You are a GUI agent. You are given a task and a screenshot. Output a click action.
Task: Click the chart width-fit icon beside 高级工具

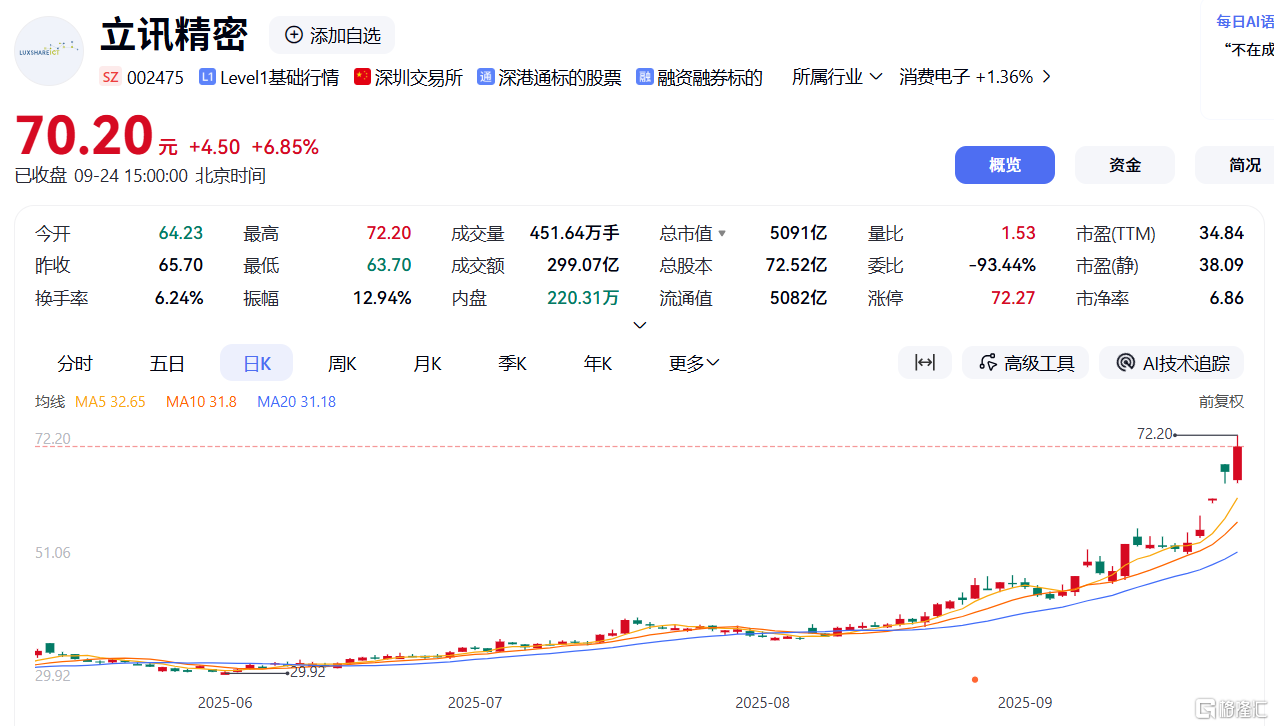tap(924, 362)
